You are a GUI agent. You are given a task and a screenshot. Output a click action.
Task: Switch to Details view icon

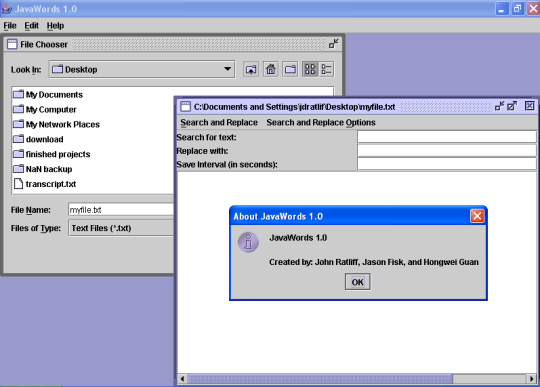(x=326, y=70)
